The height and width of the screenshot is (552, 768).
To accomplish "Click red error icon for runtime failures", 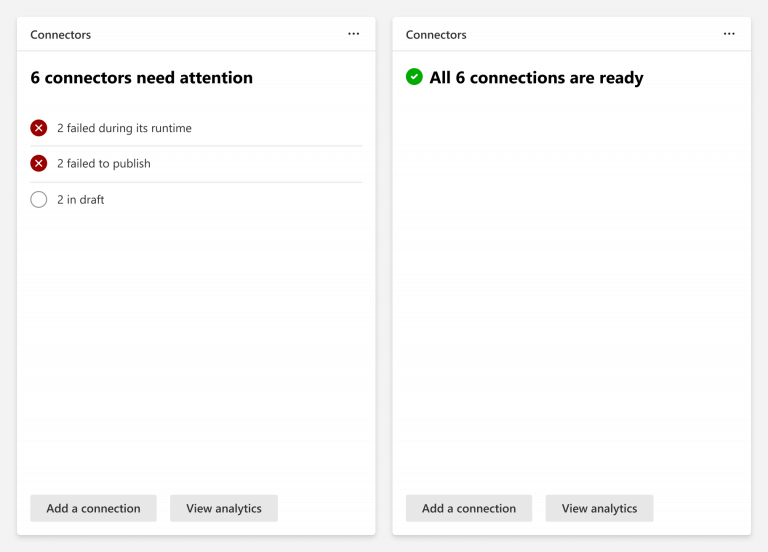I will click(x=39, y=128).
